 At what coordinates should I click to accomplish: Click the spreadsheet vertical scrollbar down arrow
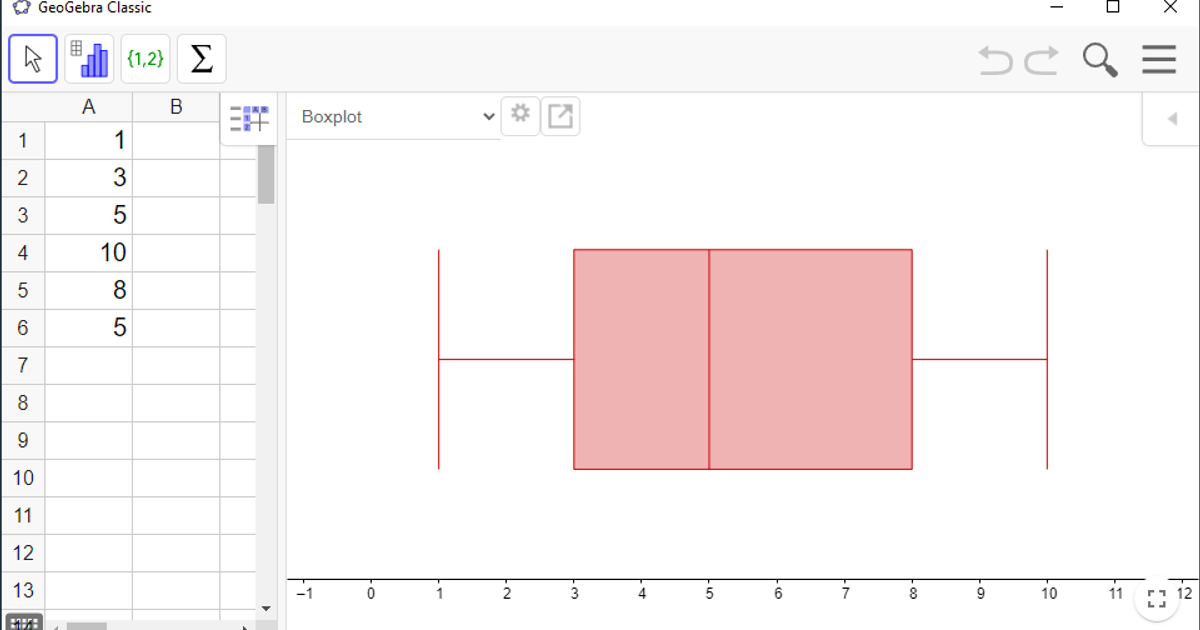click(x=266, y=607)
